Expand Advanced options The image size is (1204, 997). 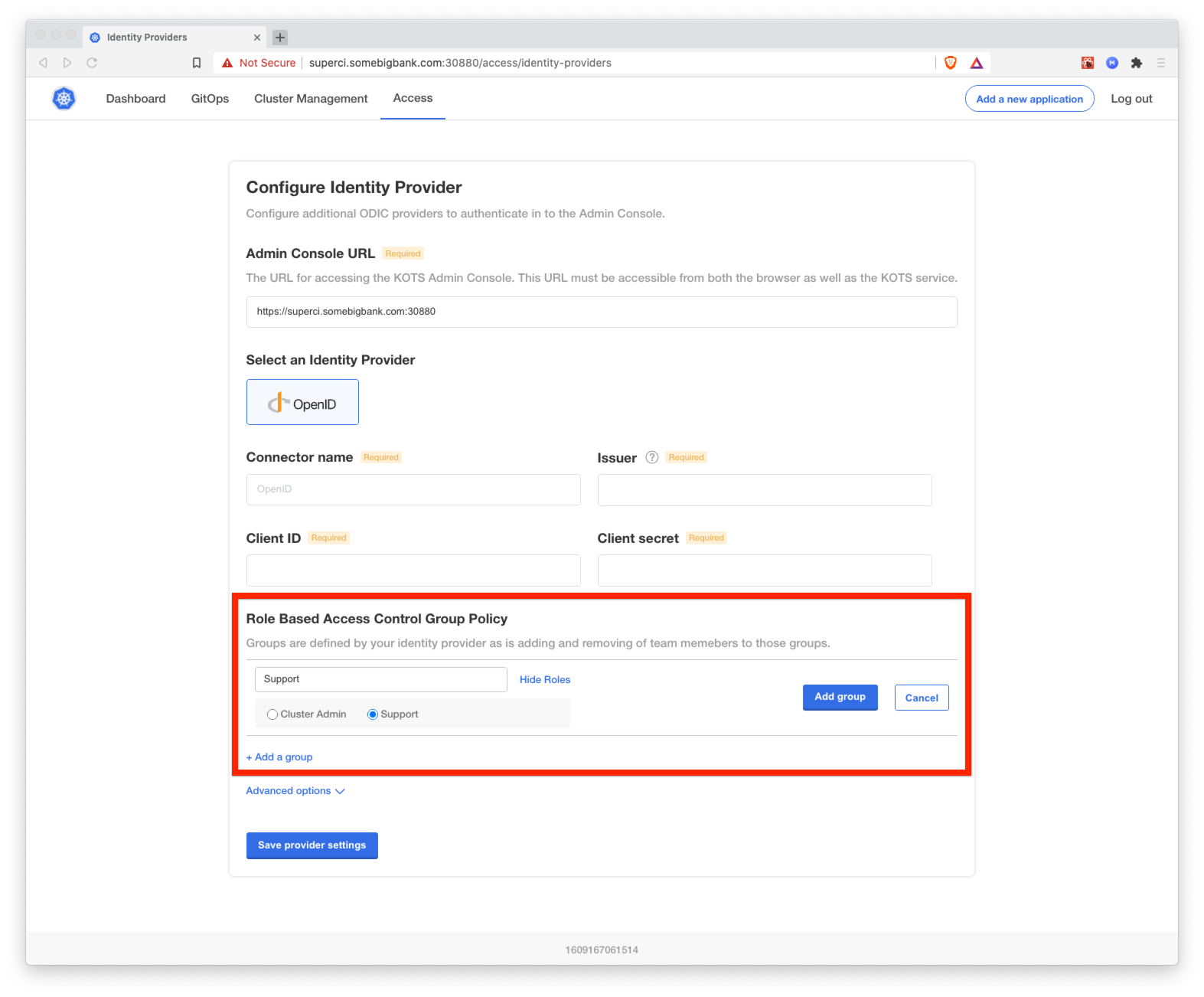pos(295,791)
